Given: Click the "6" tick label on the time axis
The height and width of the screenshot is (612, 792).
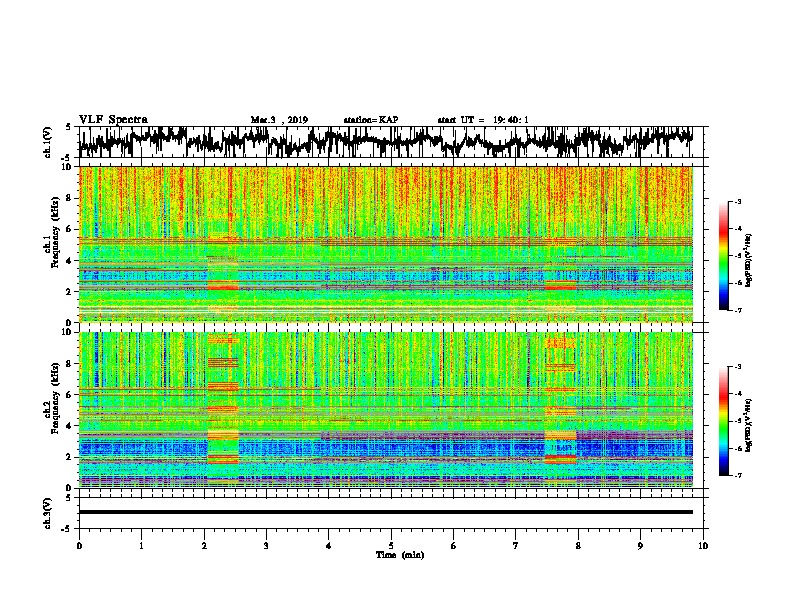Looking at the screenshot, I should (x=453, y=545).
